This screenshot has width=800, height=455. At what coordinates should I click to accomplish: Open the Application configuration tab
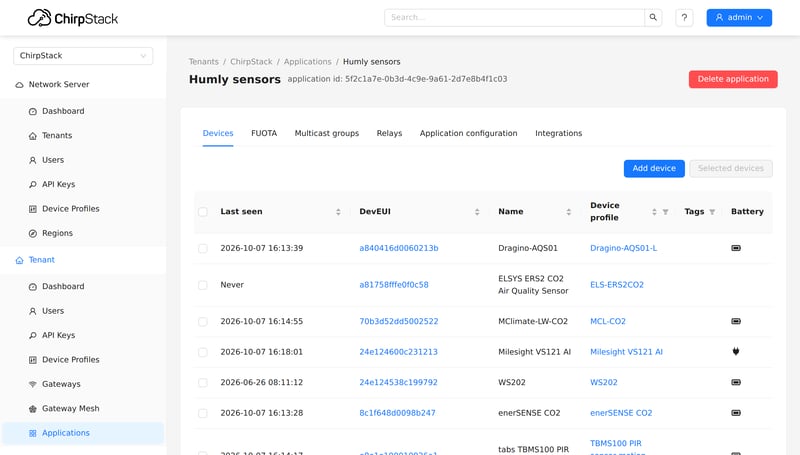coord(468,133)
